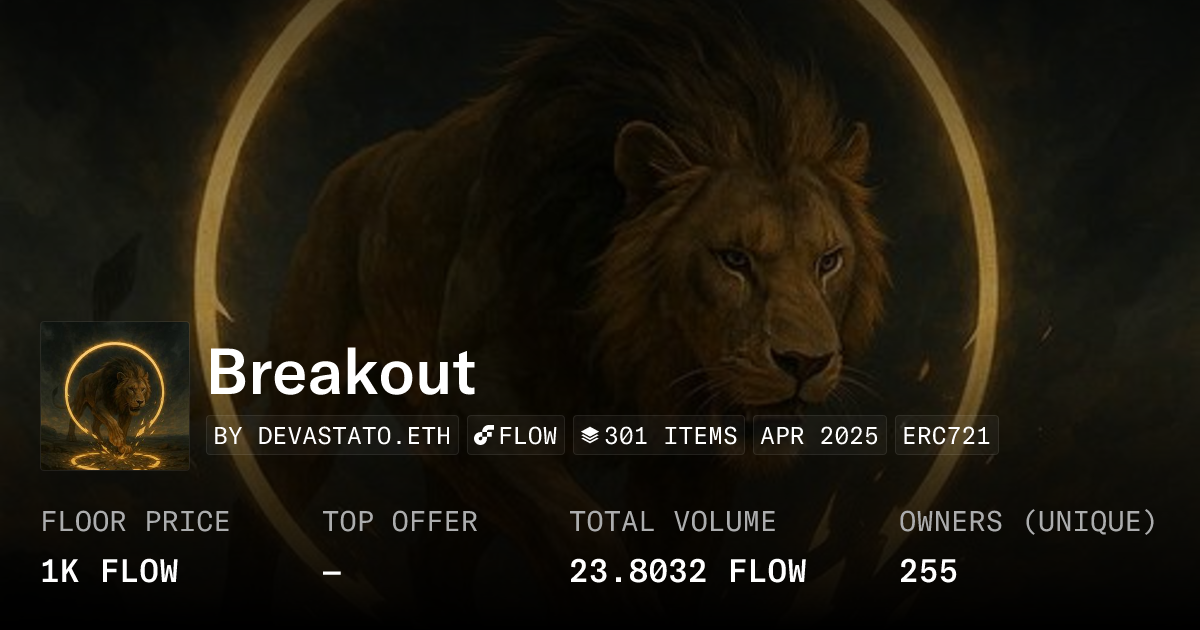Select the ERC721 token standard badge

pos(946,436)
